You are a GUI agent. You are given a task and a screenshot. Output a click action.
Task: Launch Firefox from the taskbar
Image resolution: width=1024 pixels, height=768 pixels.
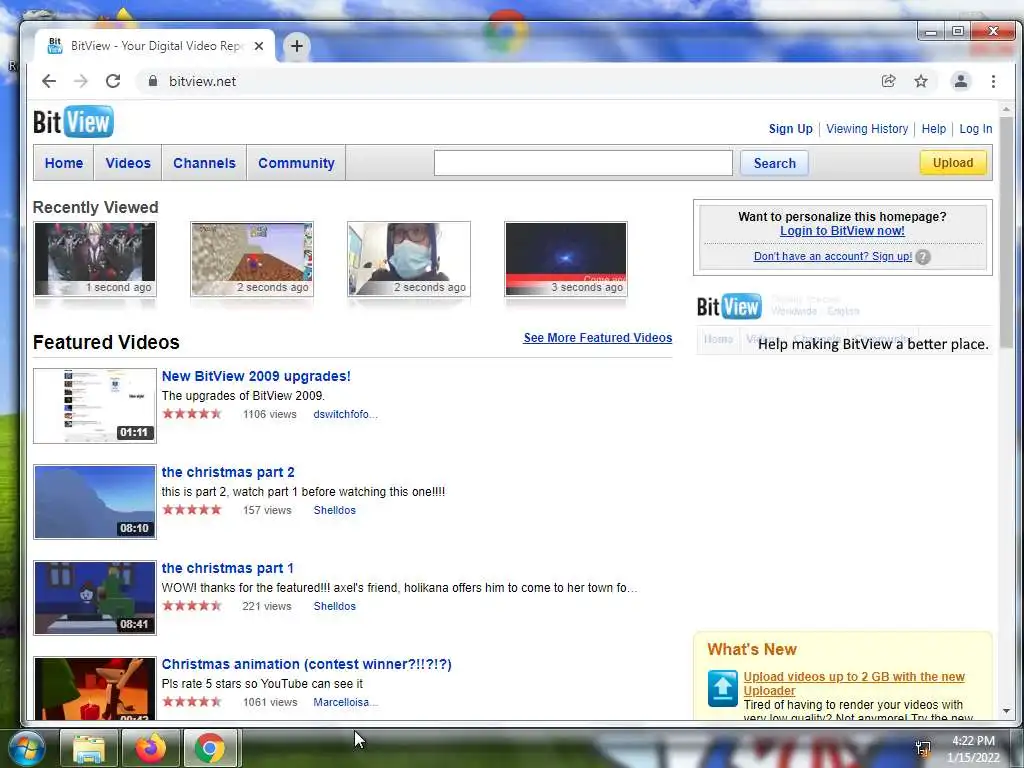coord(151,748)
